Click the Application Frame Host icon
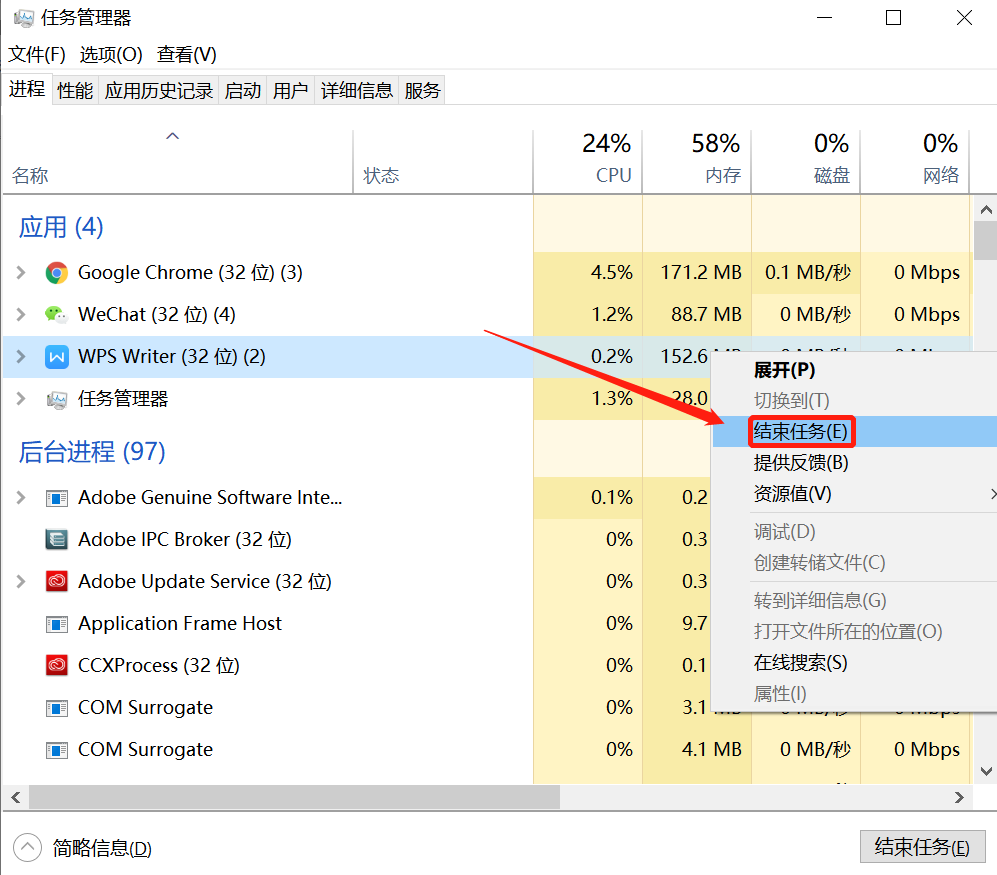 (57, 624)
